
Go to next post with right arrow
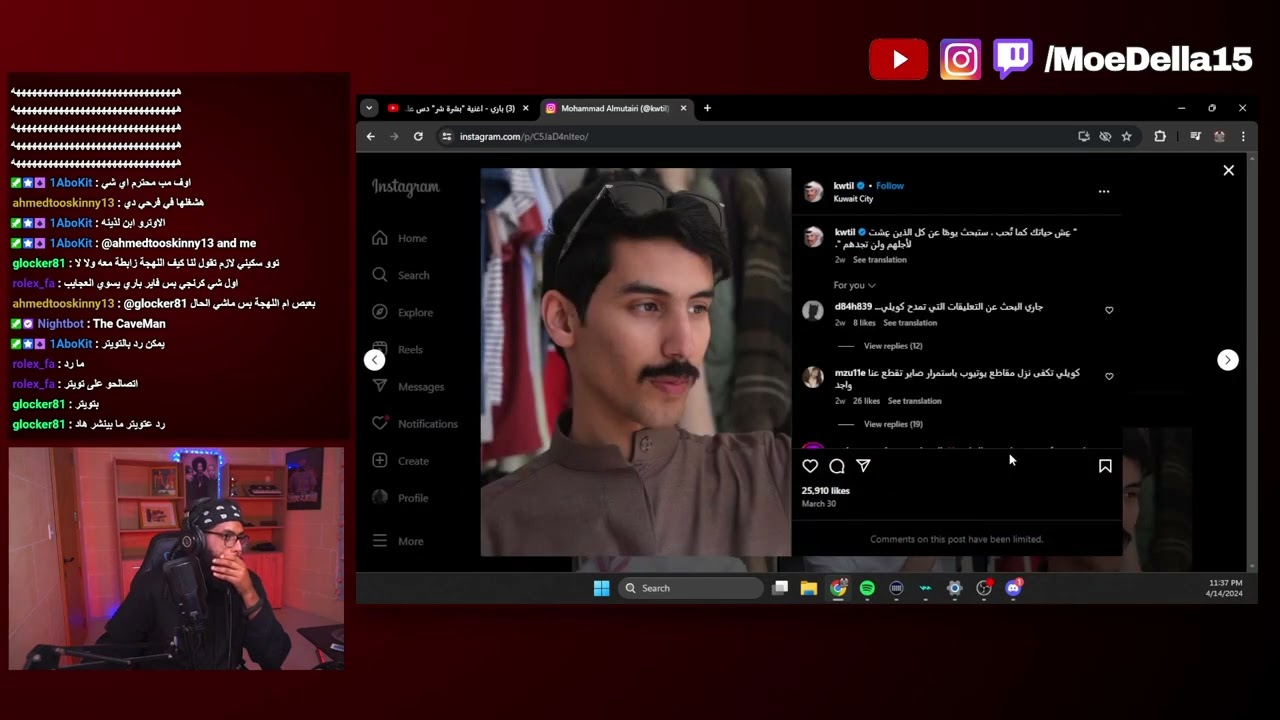click(x=1228, y=360)
